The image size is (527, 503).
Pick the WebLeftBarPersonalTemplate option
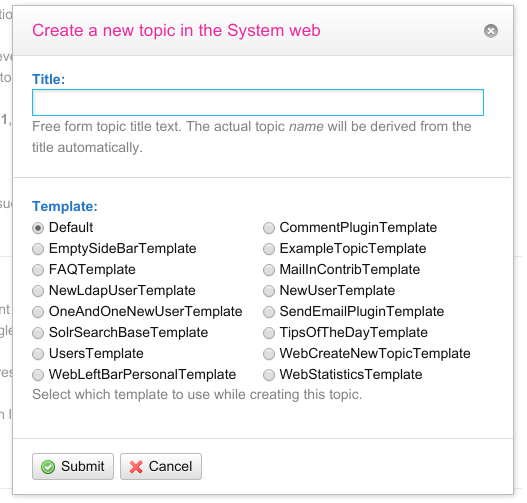tap(38, 375)
